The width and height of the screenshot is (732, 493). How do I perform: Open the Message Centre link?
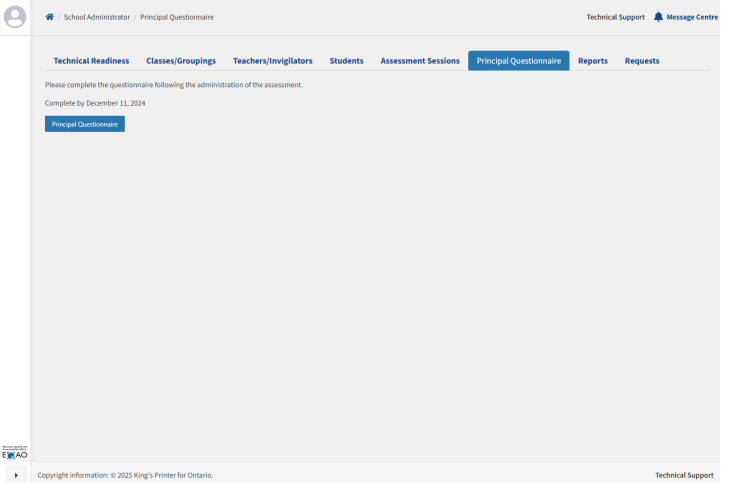[692, 17]
